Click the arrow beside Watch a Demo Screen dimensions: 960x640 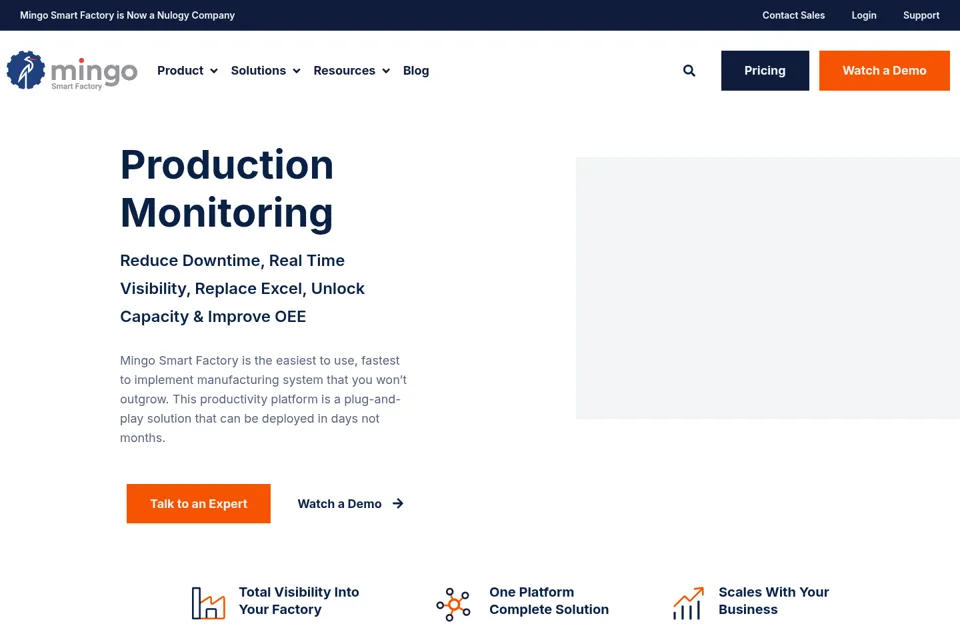tap(398, 503)
